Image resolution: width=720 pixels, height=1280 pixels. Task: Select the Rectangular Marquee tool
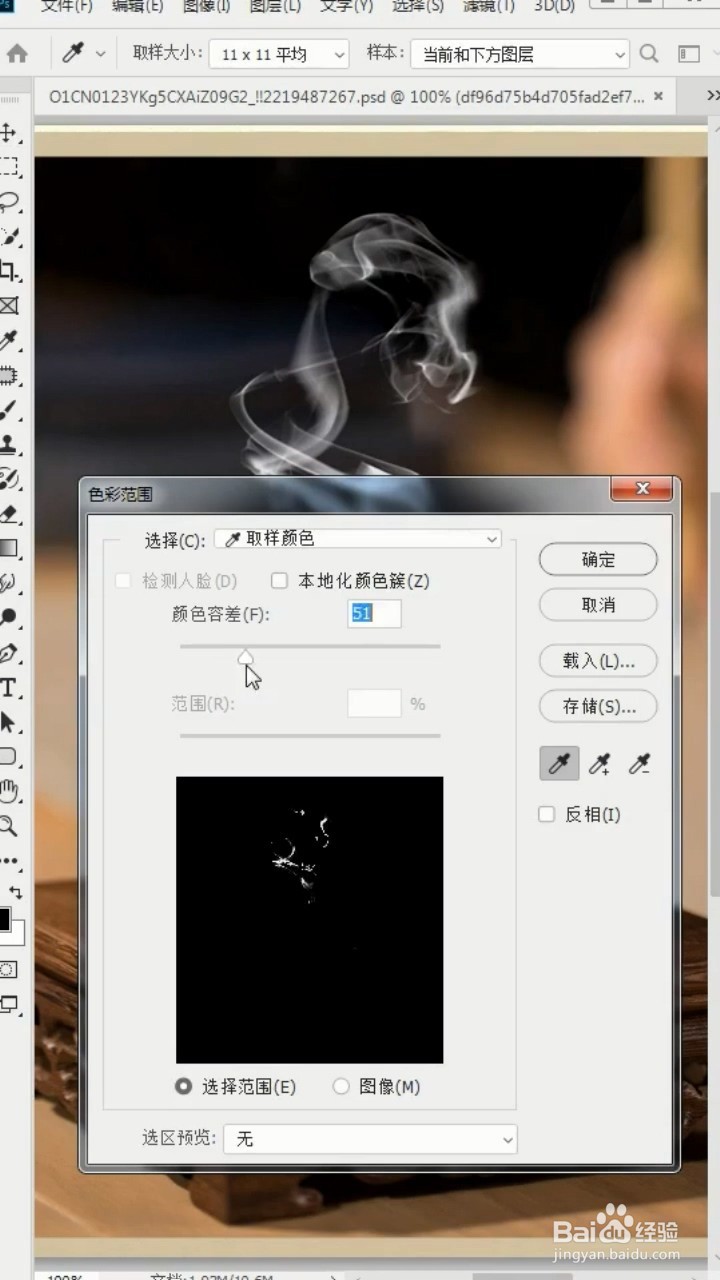(x=9, y=167)
